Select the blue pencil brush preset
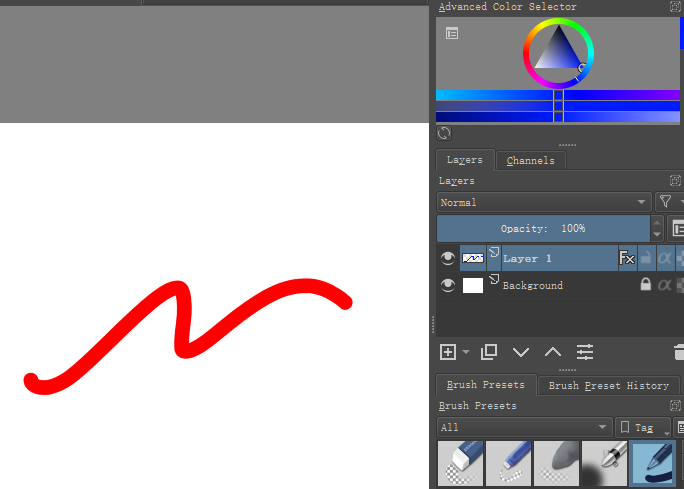The image size is (684, 489). pyautogui.click(x=509, y=463)
